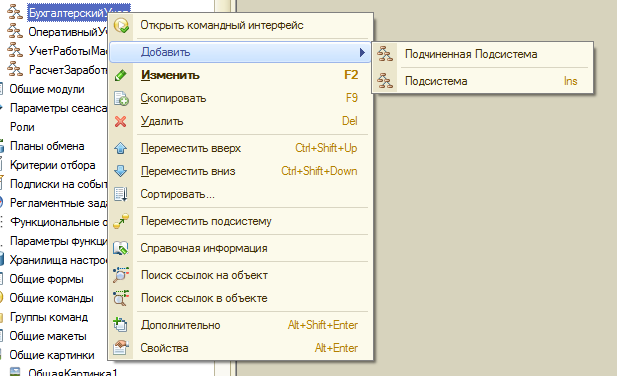Click the Find references to object icon

pos(121,275)
